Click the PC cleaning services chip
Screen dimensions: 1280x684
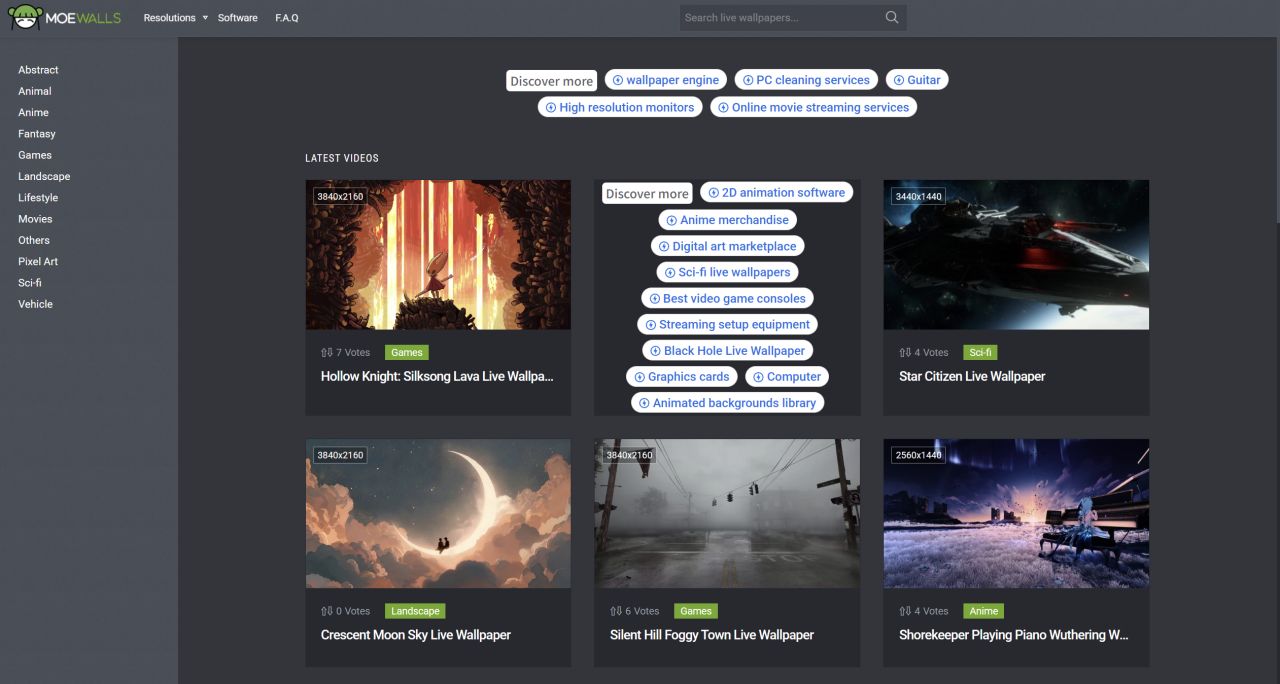(x=806, y=80)
